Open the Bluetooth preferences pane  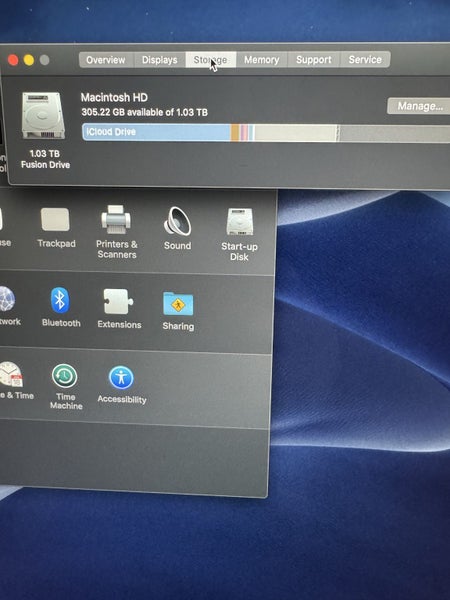tap(60, 307)
